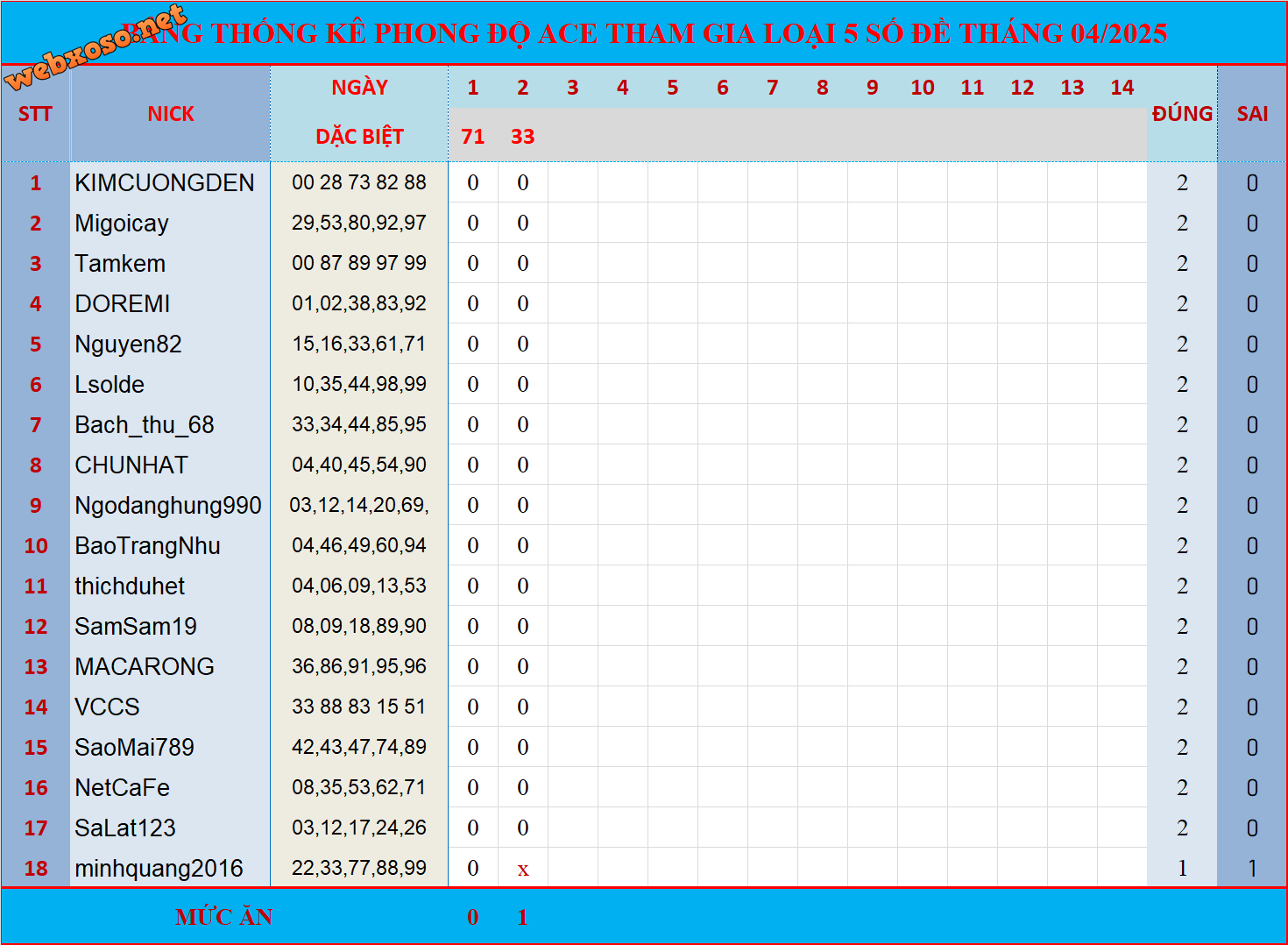Click the SaoMai789 nick cell
Viewport: 1288px width, 945px height.
pyautogui.click(x=170, y=747)
